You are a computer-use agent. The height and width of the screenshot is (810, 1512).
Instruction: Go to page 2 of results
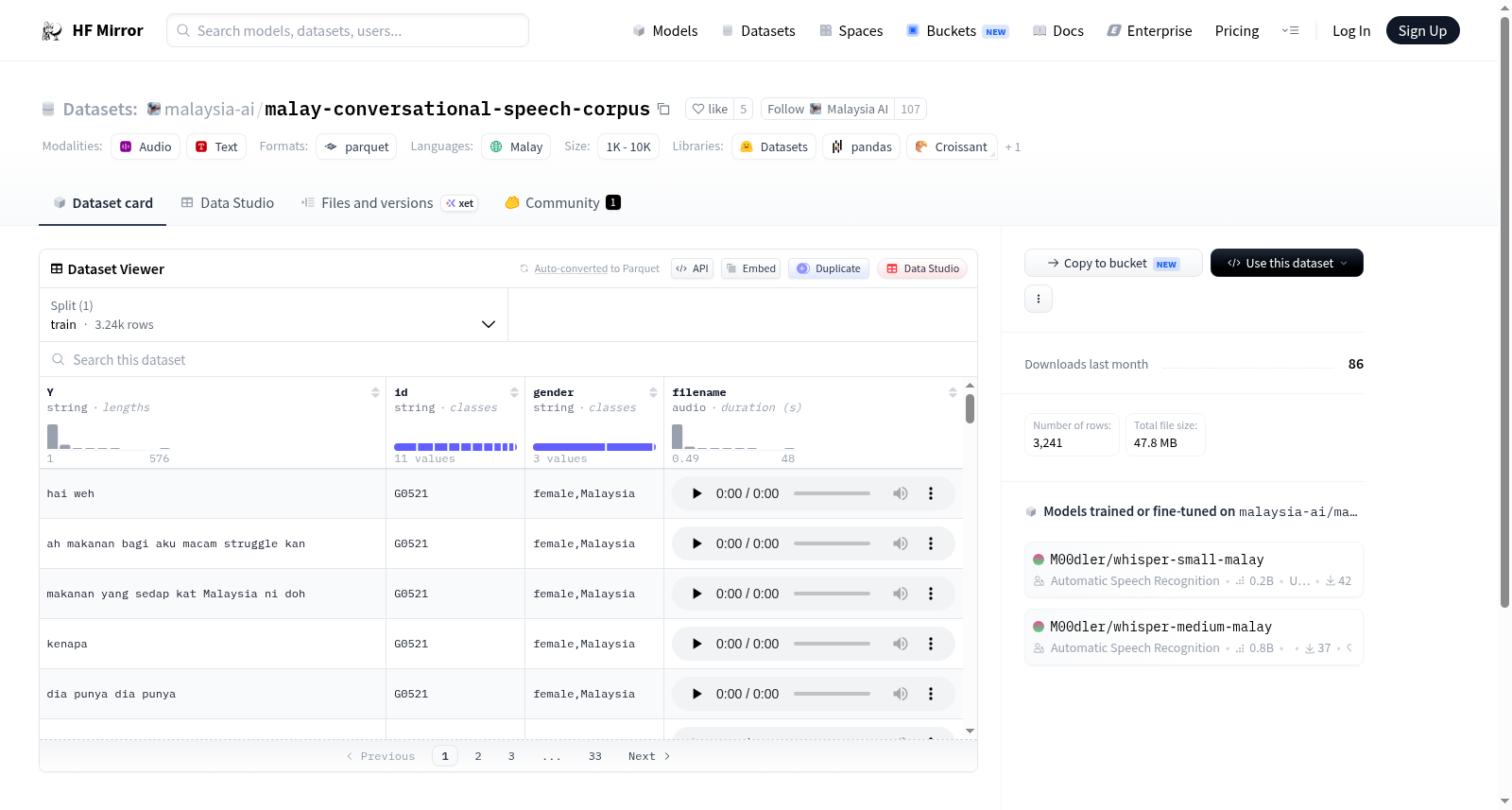click(478, 756)
